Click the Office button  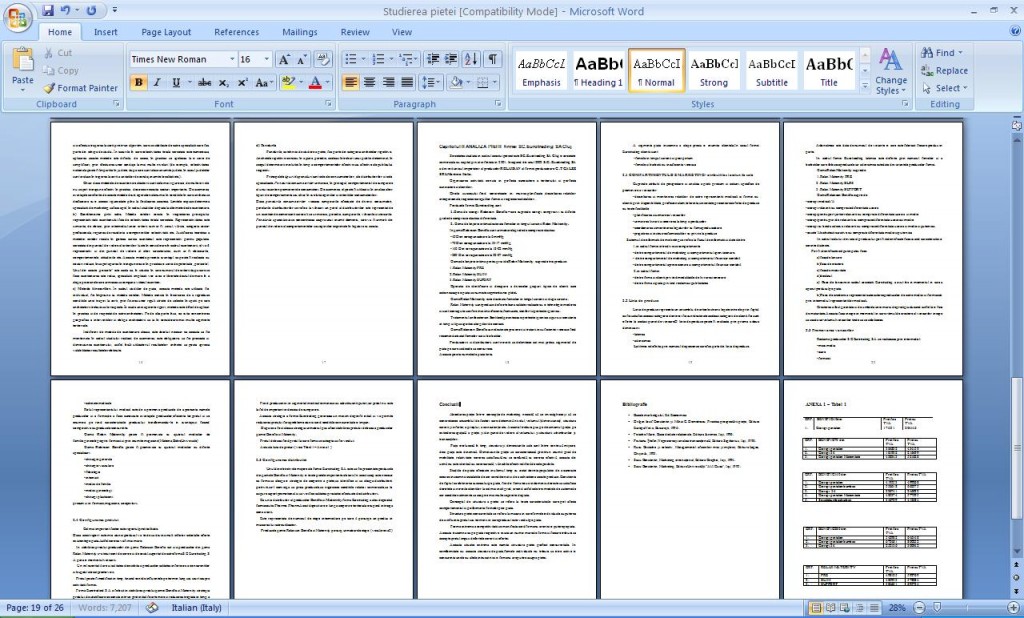(x=19, y=19)
